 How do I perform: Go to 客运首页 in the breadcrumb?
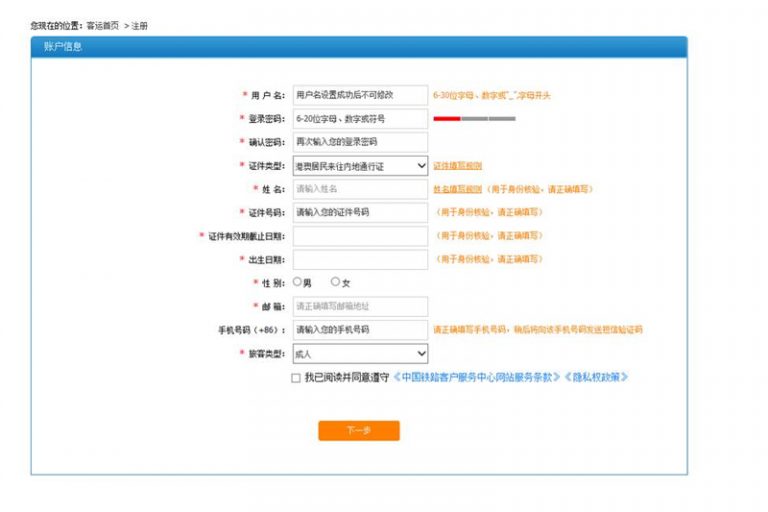coord(101,25)
